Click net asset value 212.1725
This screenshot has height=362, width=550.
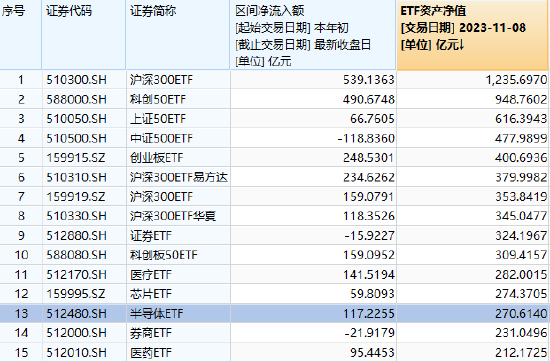[x=521, y=353]
